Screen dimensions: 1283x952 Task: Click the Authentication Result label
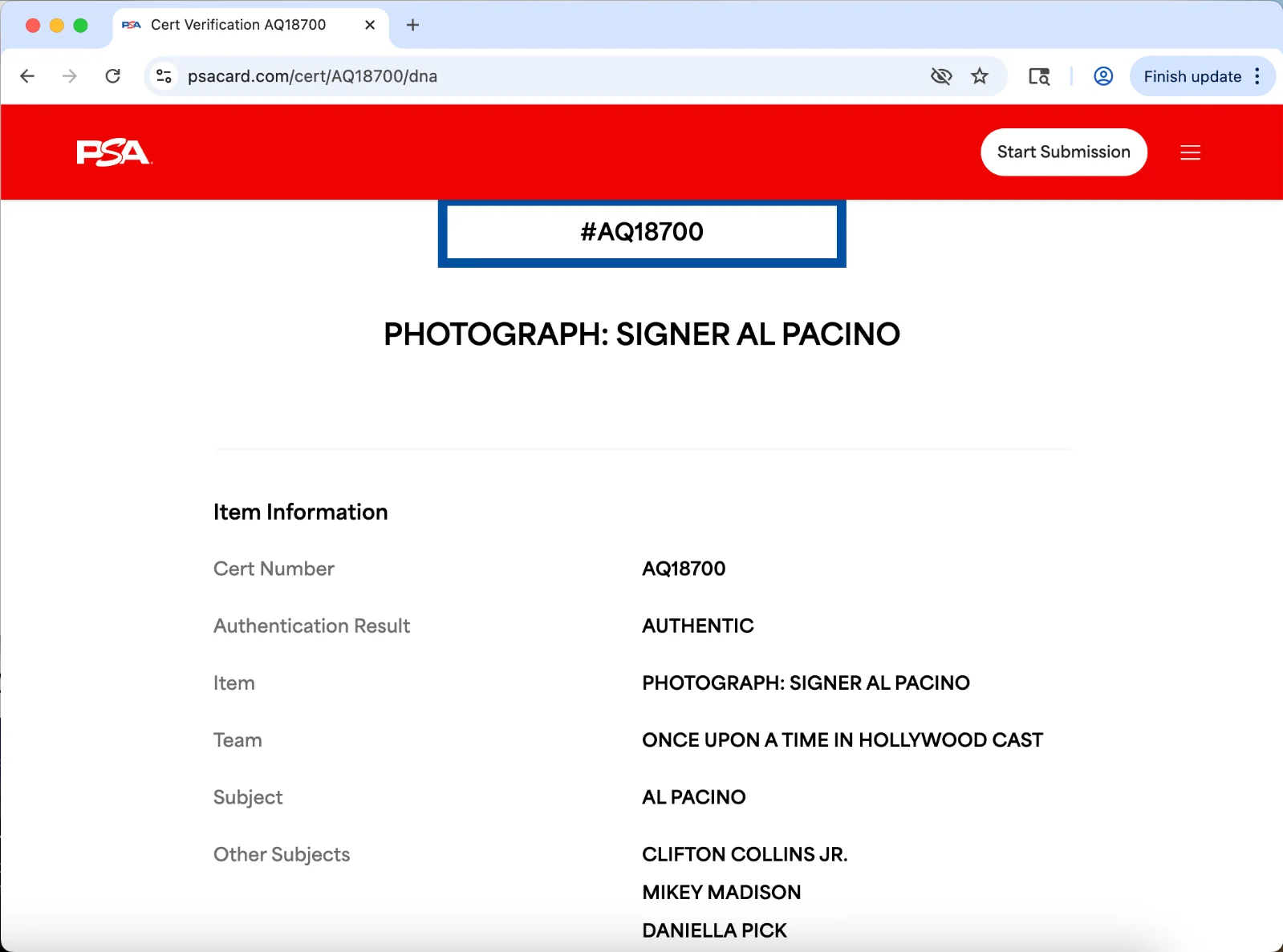pyautogui.click(x=311, y=626)
